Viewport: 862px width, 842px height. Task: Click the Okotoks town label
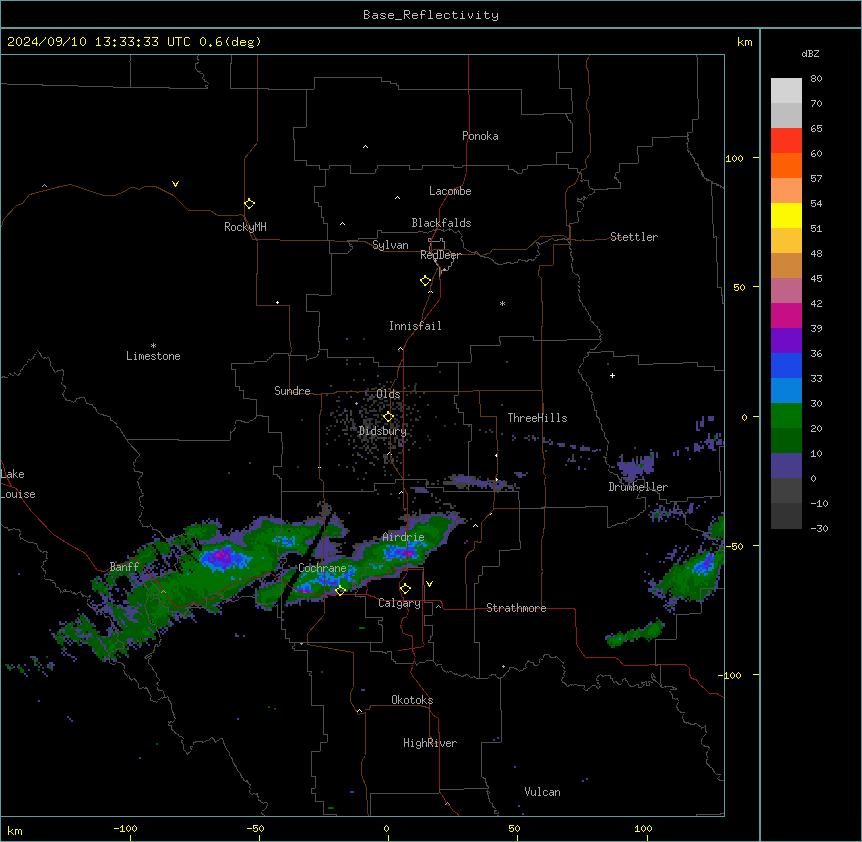coord(412,700)
